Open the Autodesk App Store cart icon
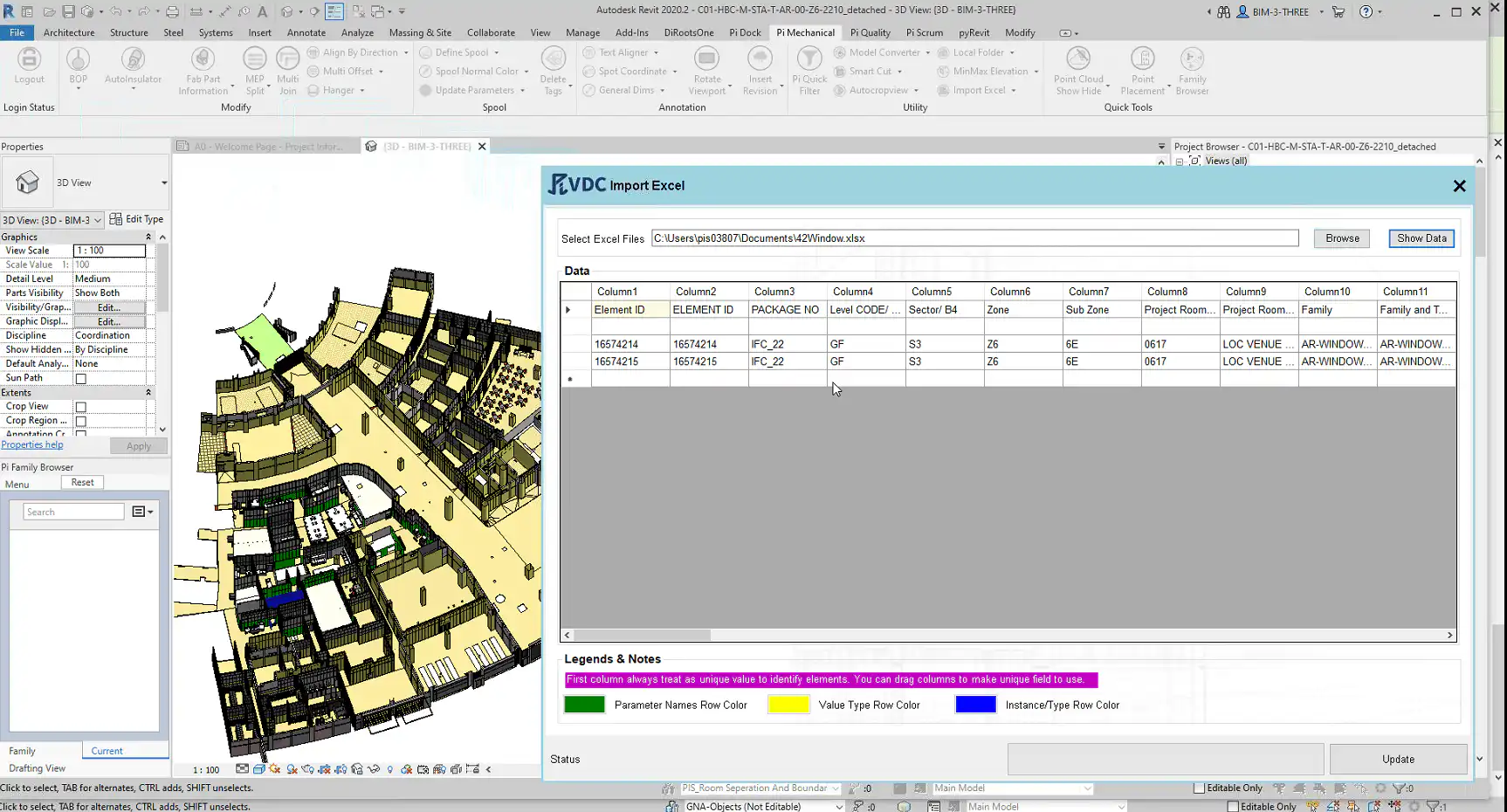The image size is (1507, 812). click(1338, 11)
